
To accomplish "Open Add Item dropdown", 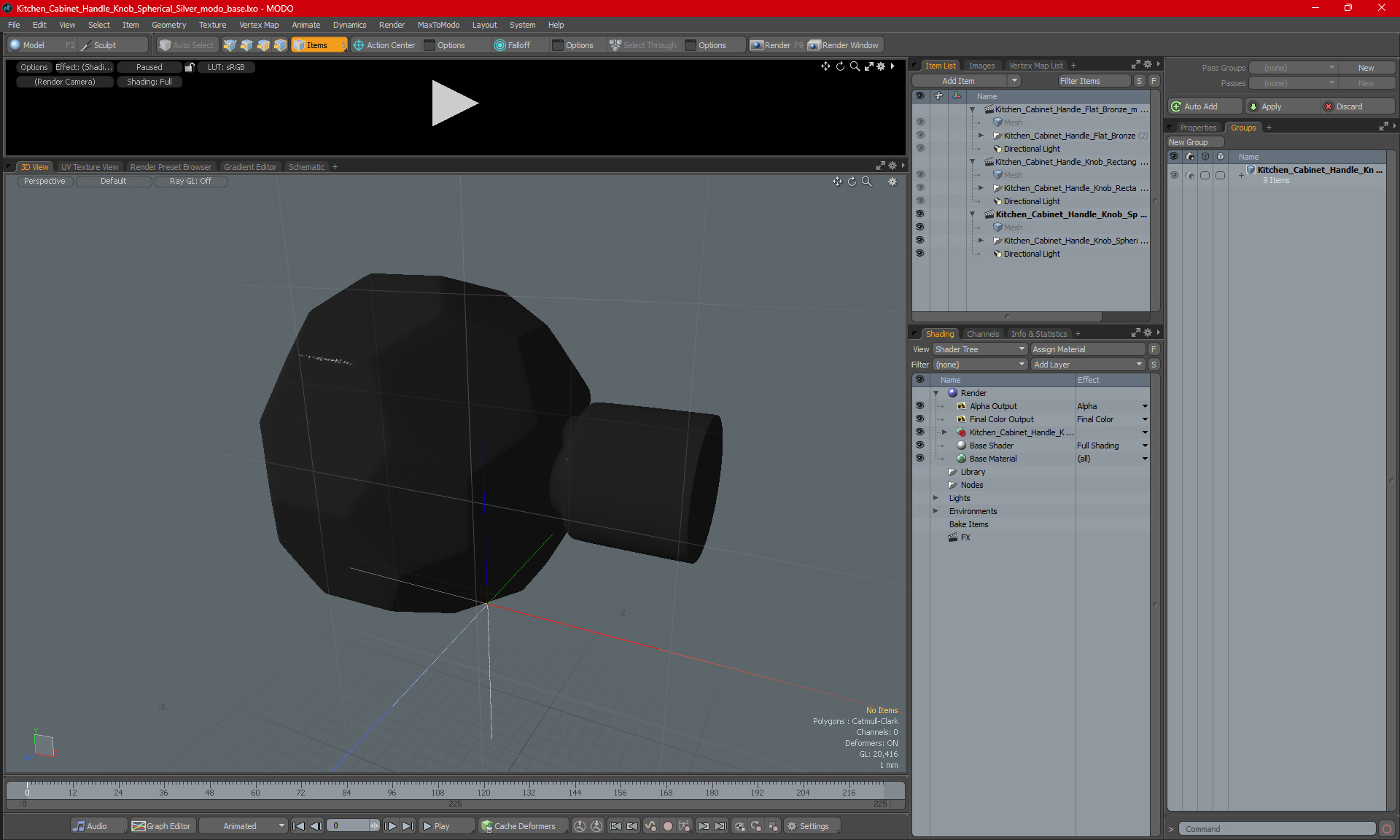I will click(x=966, y=81).
